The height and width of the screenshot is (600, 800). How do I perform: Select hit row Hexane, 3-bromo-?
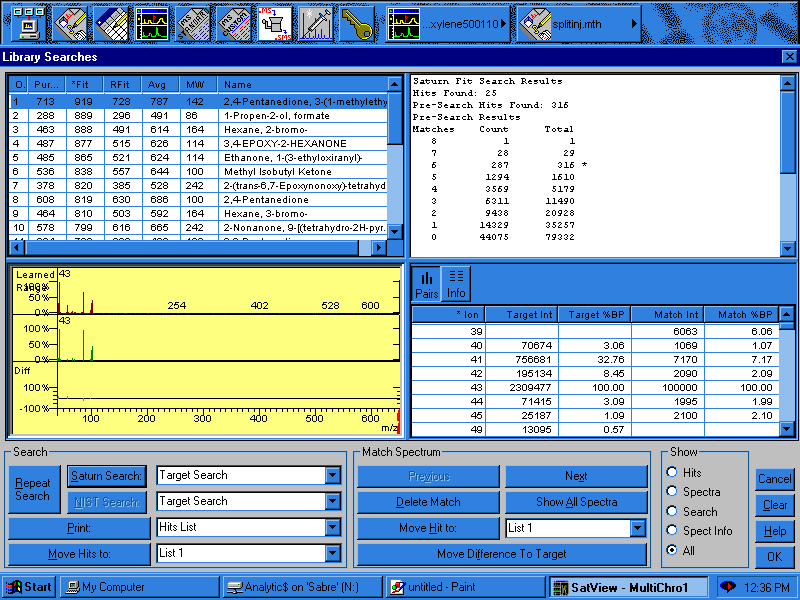click(x=198, y=213)
